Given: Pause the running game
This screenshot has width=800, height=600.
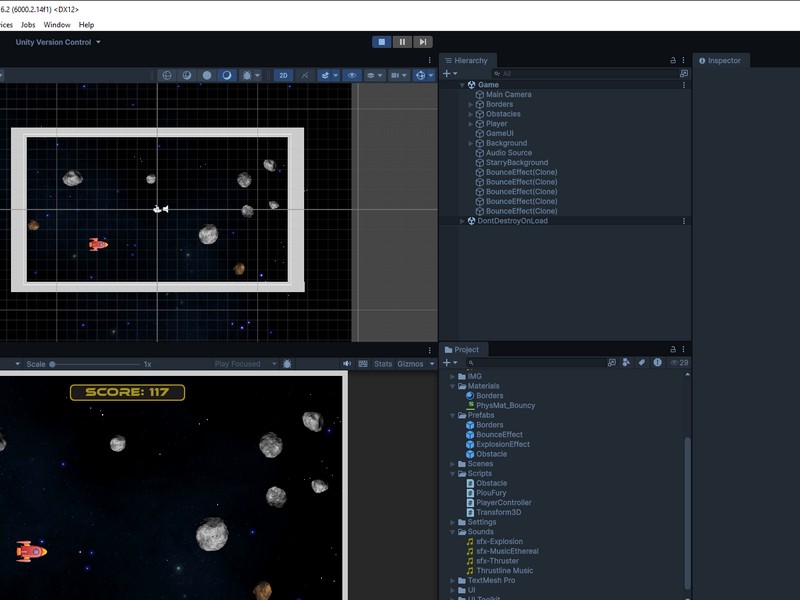Looking at the screenshot, I should point(402,42).
